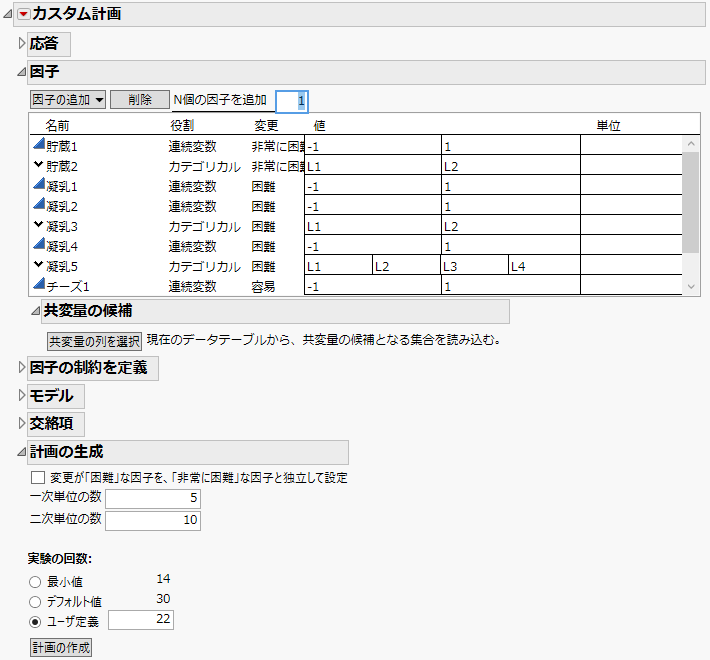Click the factor table scroll up arrow
This screenshot has height=660, width=710.
[691, 144]
